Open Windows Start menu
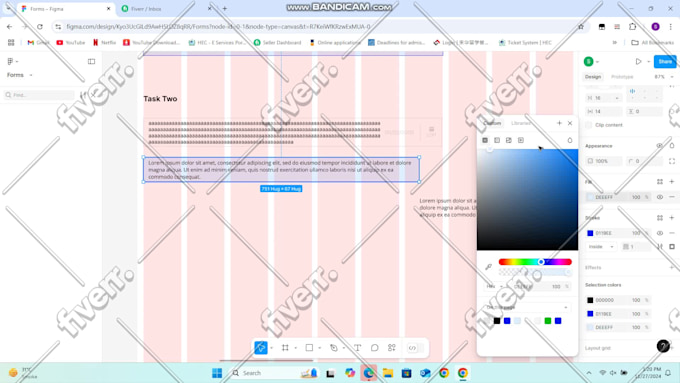 pos(217,373)
